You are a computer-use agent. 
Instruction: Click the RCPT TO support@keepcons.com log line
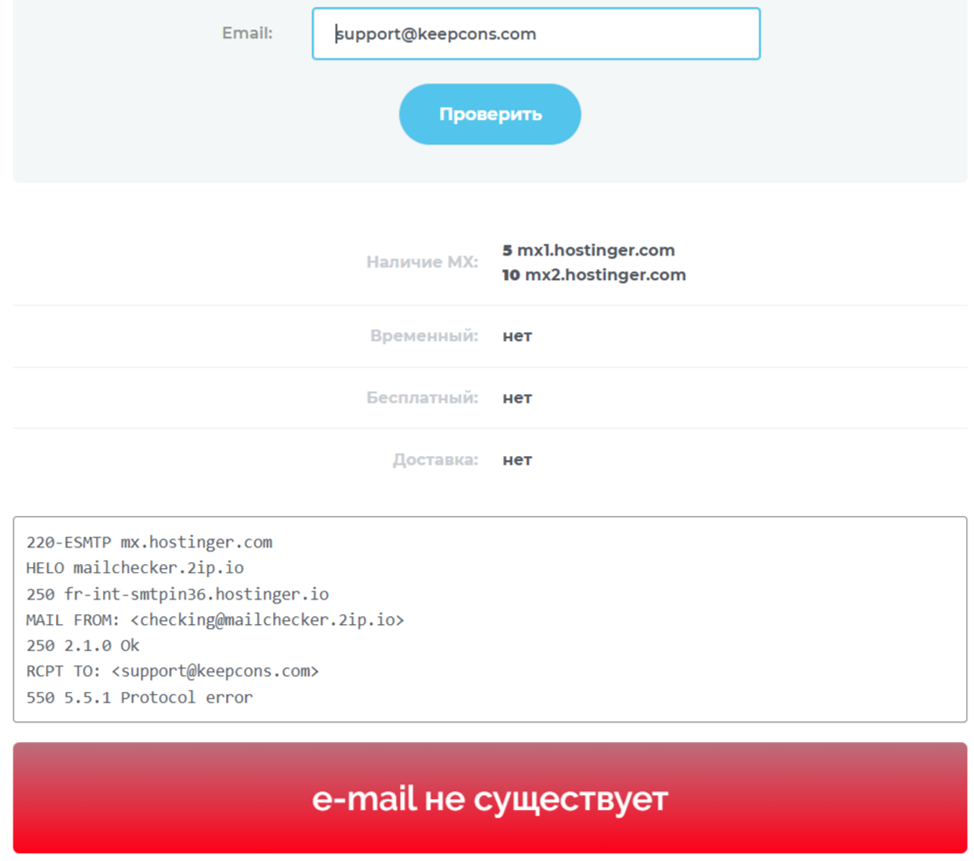tap(172, 671)
